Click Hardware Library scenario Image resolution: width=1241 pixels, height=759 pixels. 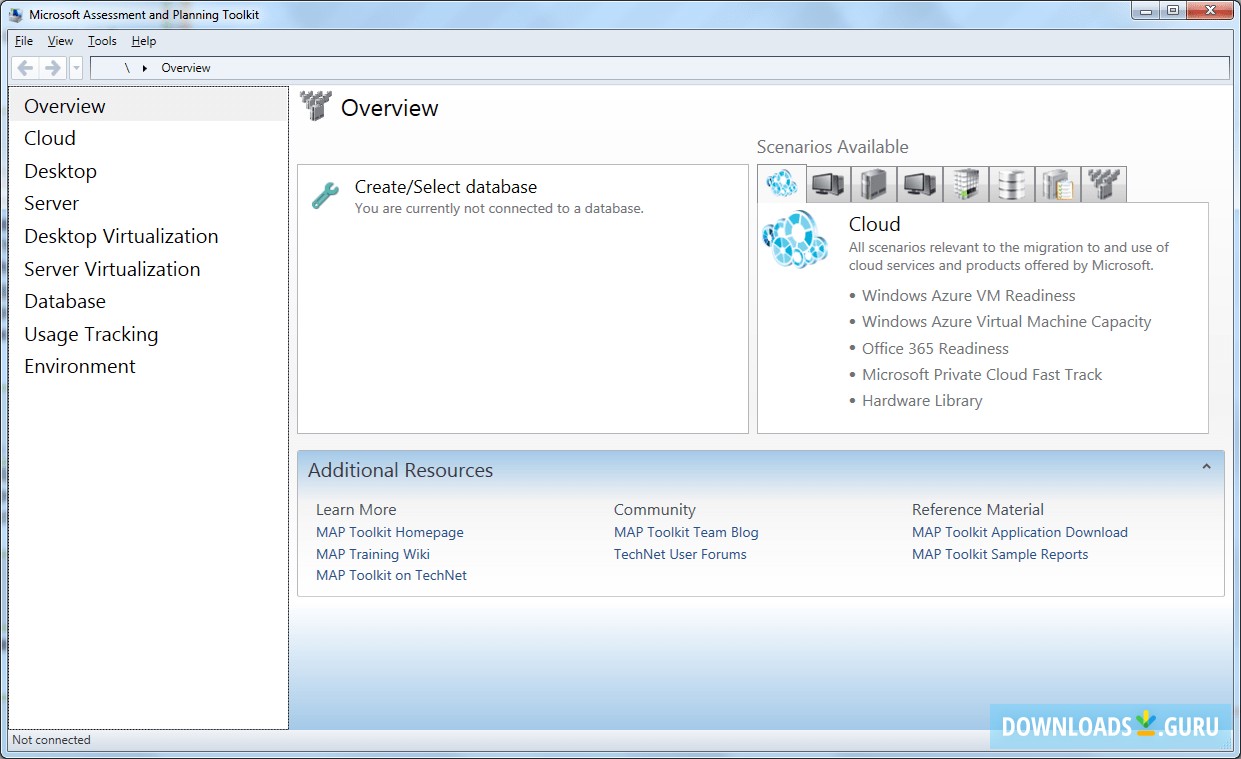922,400
